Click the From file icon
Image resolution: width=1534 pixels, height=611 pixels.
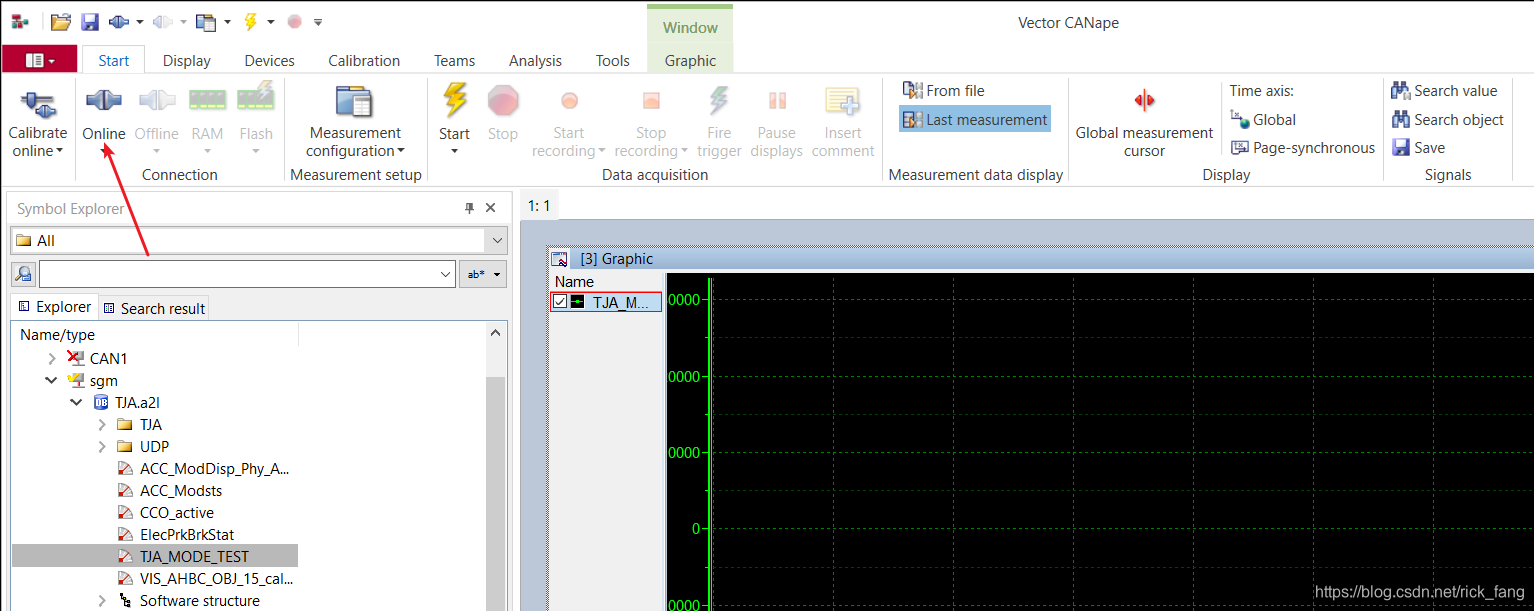pos(912,90)
